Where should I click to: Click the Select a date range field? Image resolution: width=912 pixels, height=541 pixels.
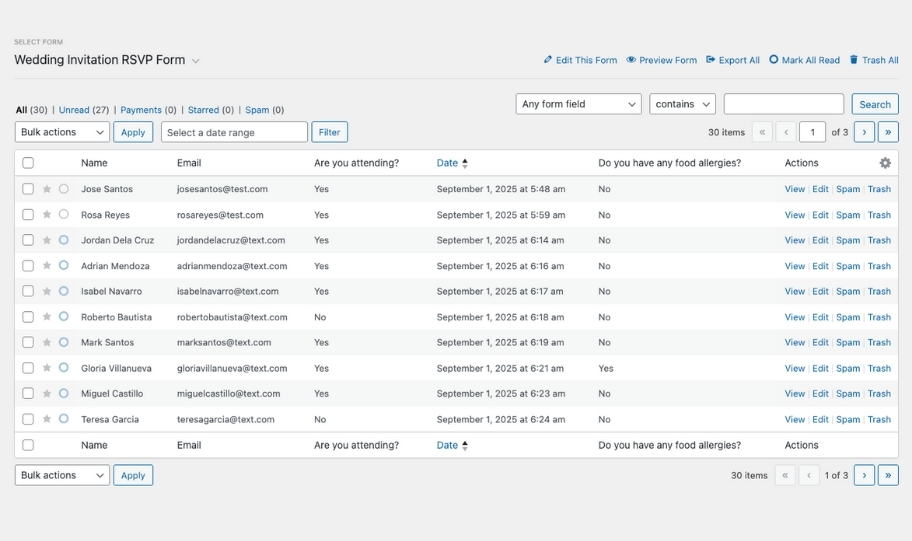234,132
